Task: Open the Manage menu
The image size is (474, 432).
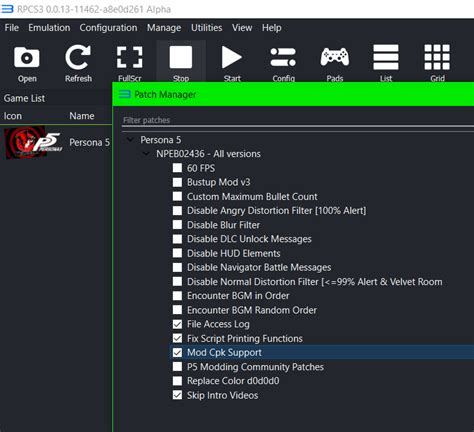Action: point(164,28)
